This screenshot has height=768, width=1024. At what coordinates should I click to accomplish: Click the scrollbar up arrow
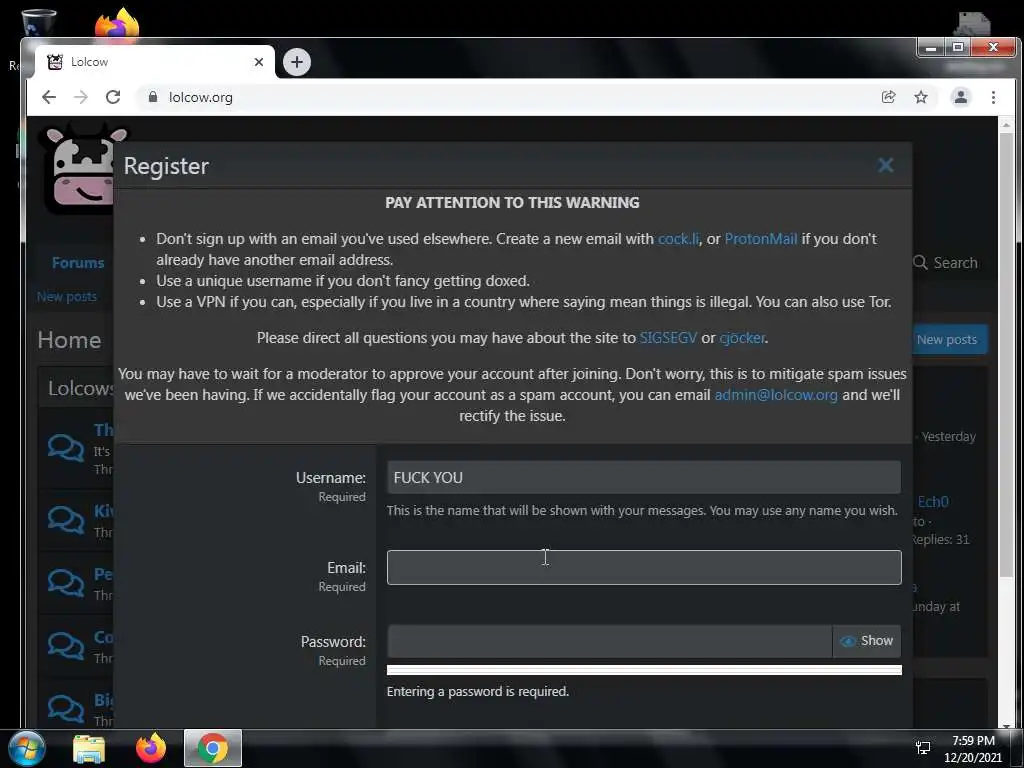click(1006, 124)
